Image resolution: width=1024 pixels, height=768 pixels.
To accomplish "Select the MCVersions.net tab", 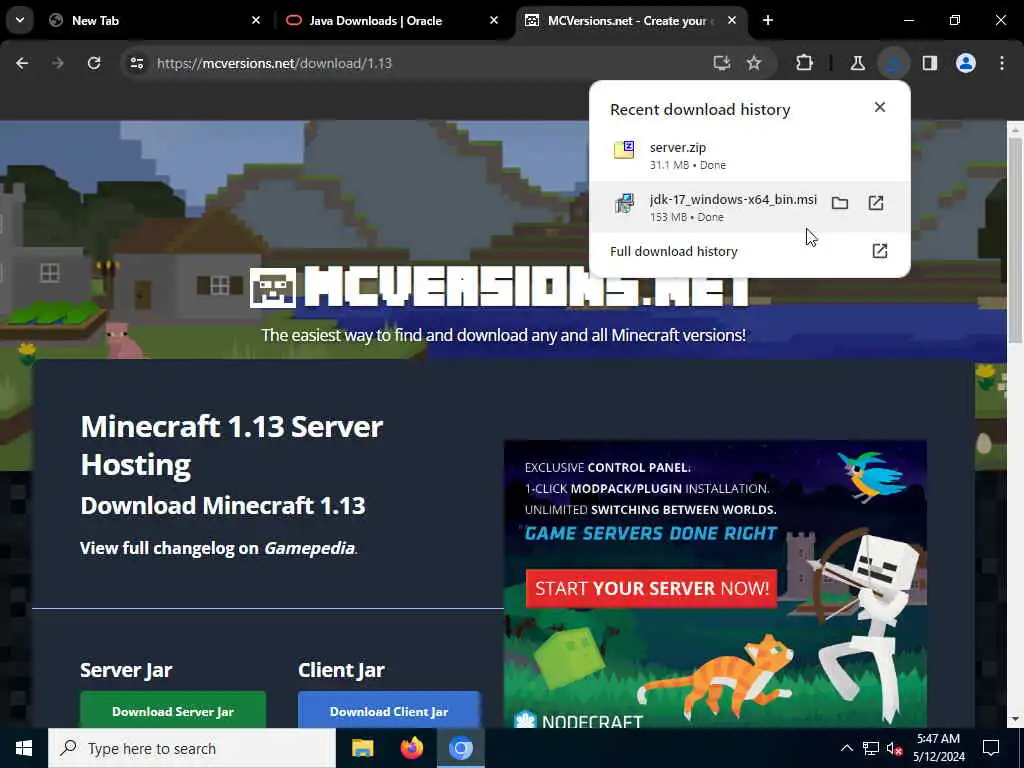I will pos(630,21).
